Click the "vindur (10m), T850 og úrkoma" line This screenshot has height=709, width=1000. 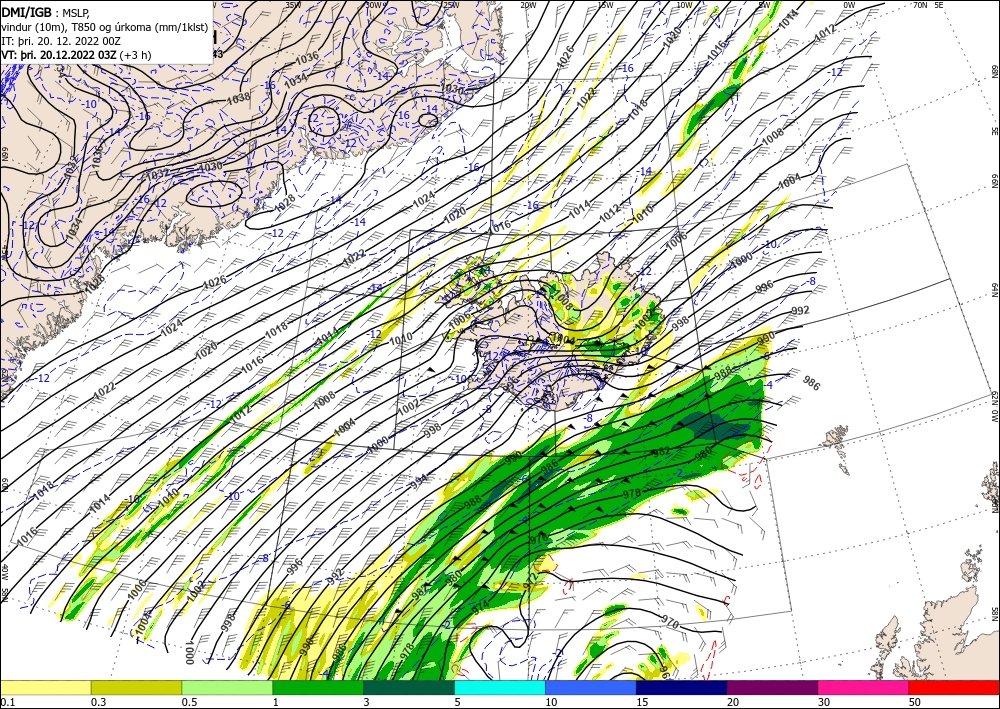coord(105,26)
